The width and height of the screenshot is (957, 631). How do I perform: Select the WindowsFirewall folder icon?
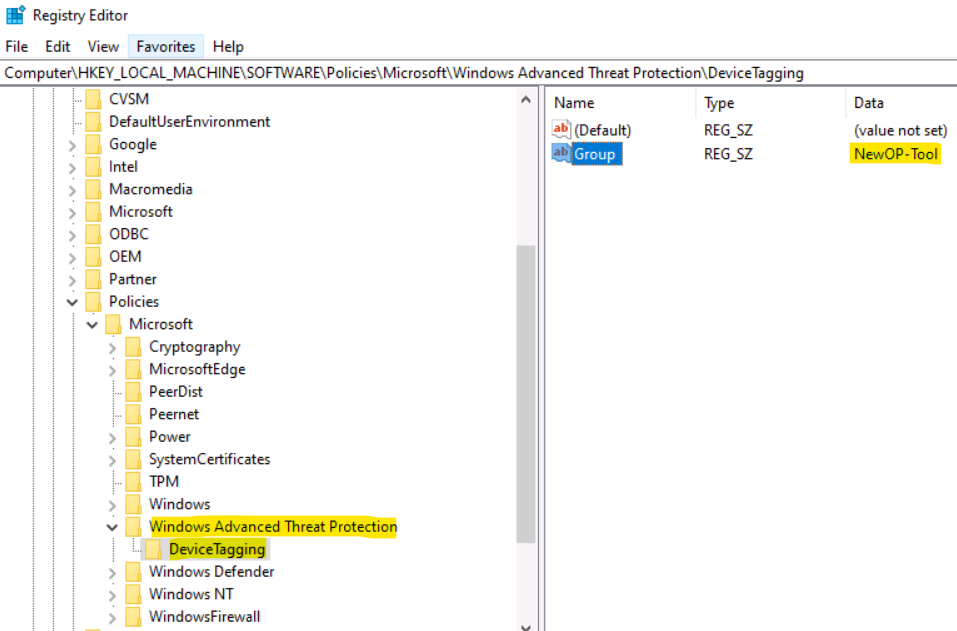133,617
